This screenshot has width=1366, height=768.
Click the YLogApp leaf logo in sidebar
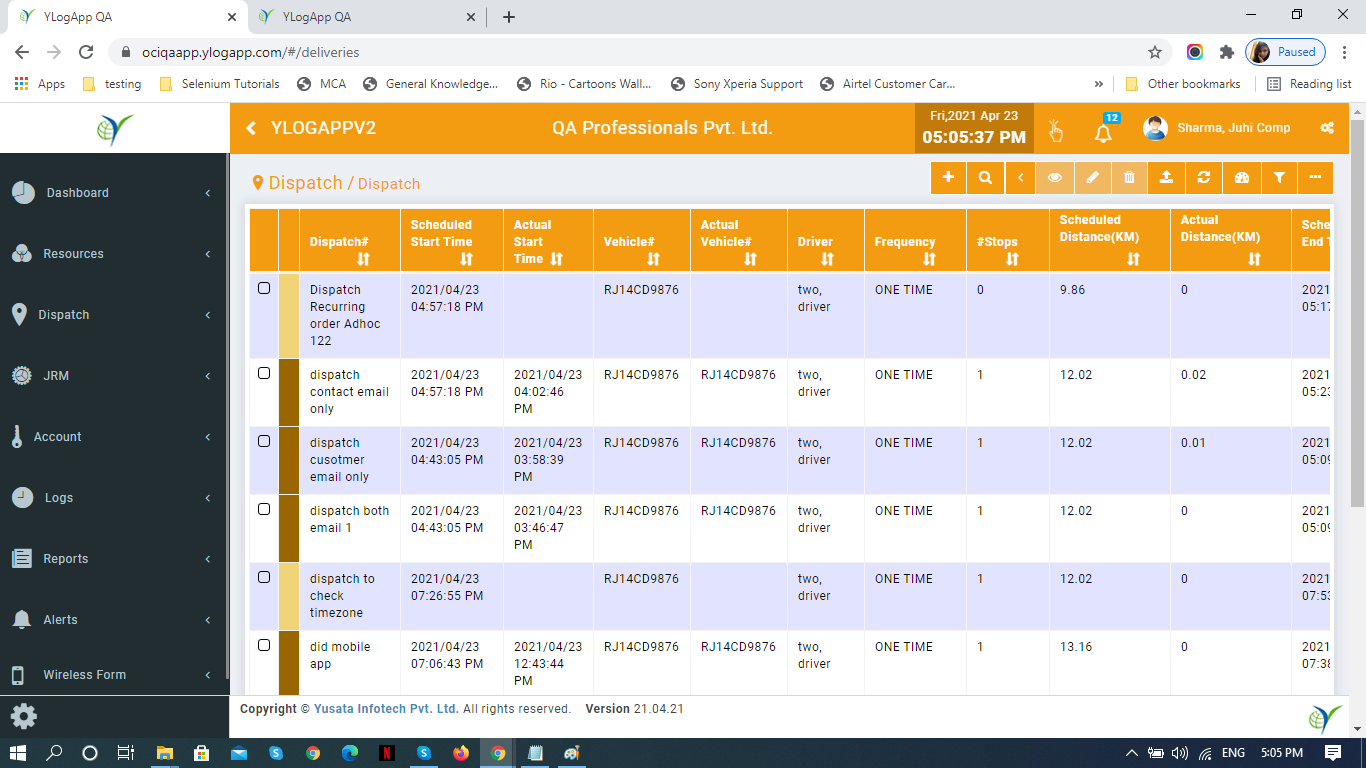(x=114, y=129)
